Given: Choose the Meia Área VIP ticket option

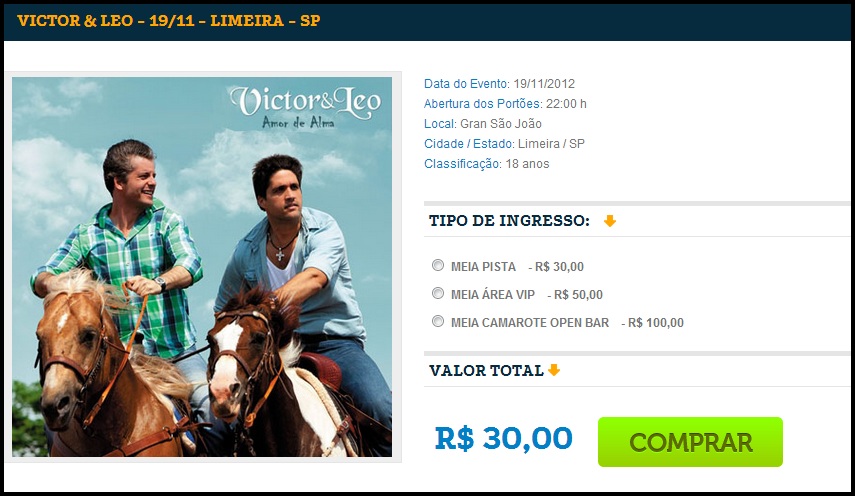Looking at the screenshot, I should (438, 293).
